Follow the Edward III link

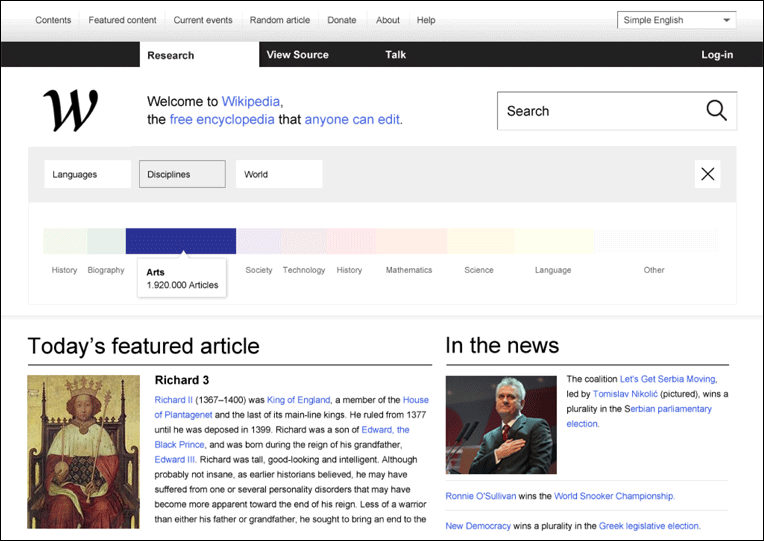click(x=175, y=460)
